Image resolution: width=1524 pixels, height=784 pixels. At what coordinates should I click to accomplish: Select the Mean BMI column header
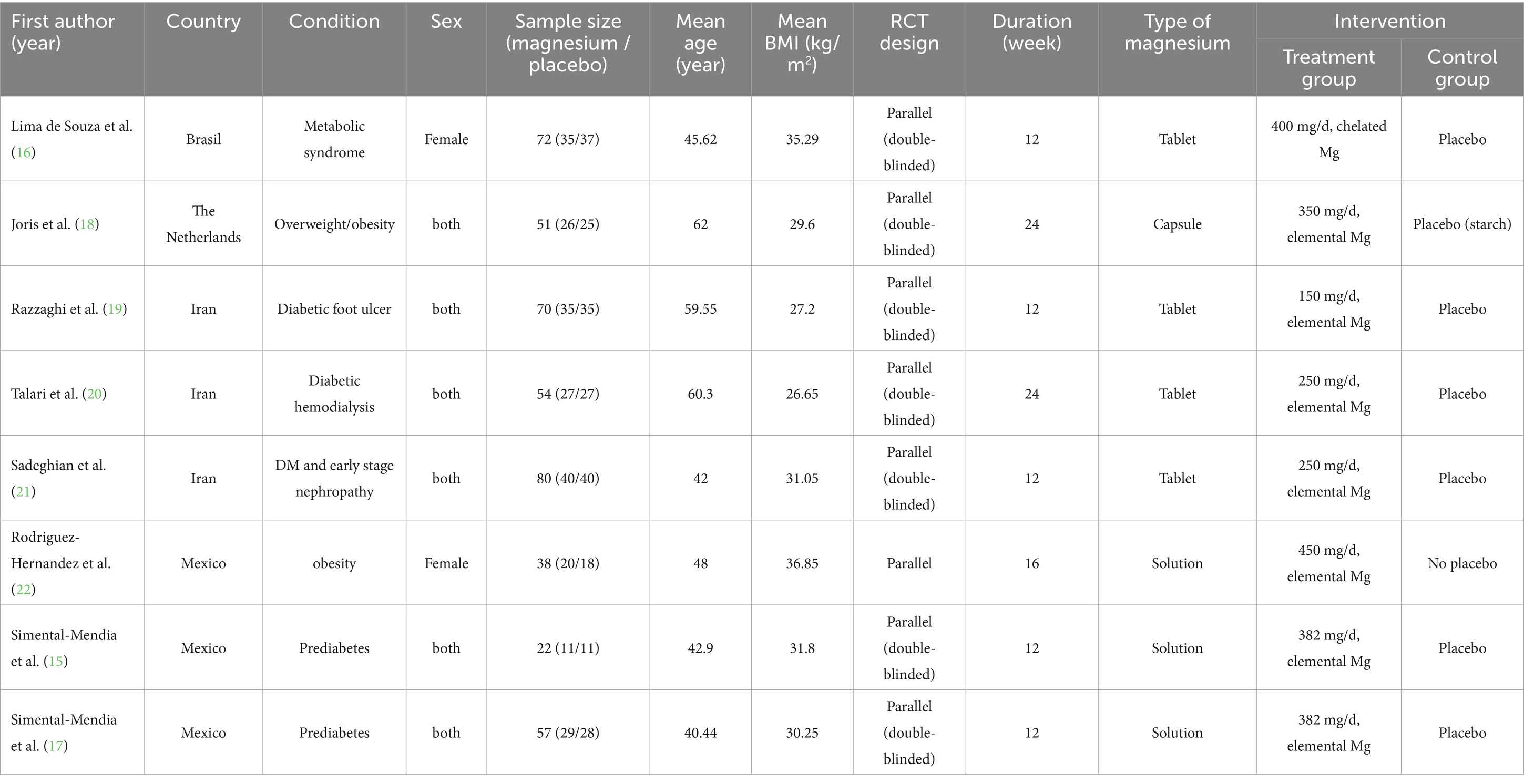click(x=802, y=43)
